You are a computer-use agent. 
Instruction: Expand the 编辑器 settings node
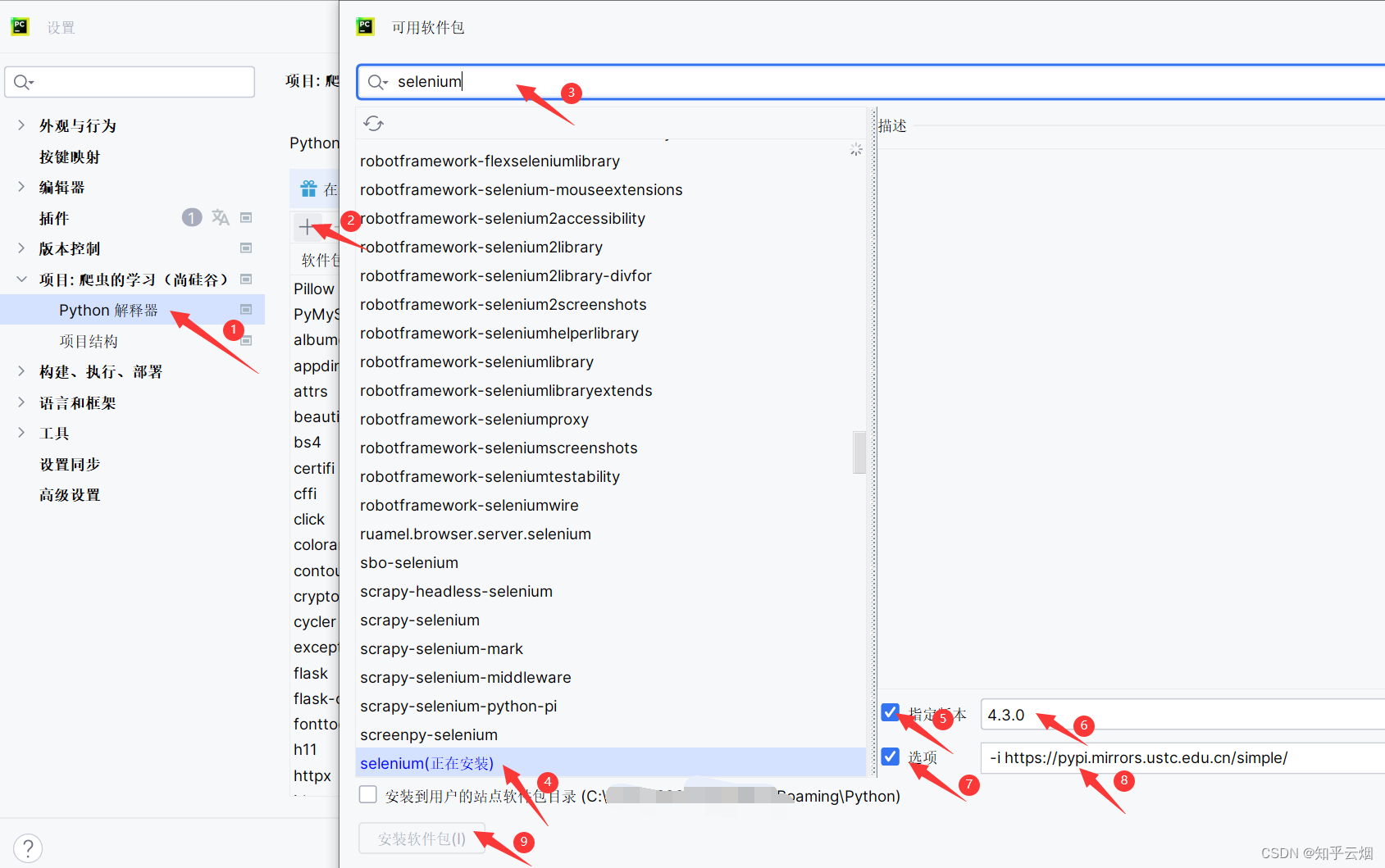pyautogui.click(x=21, y=187)
